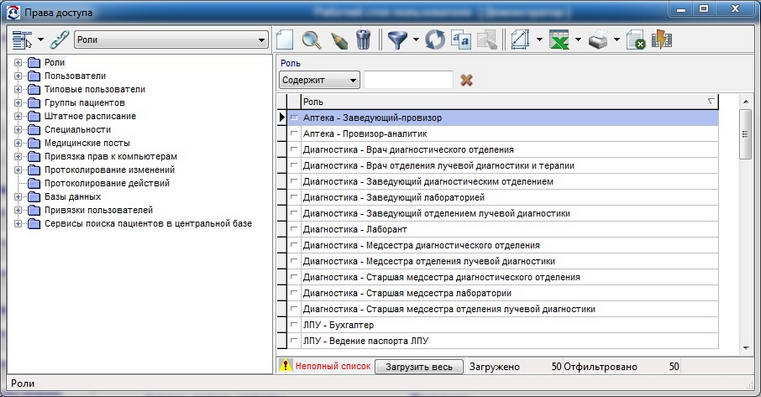Click the refresh circular arrows icon
The height and width of the screenshot is (397, 761).
coord(435,40)
